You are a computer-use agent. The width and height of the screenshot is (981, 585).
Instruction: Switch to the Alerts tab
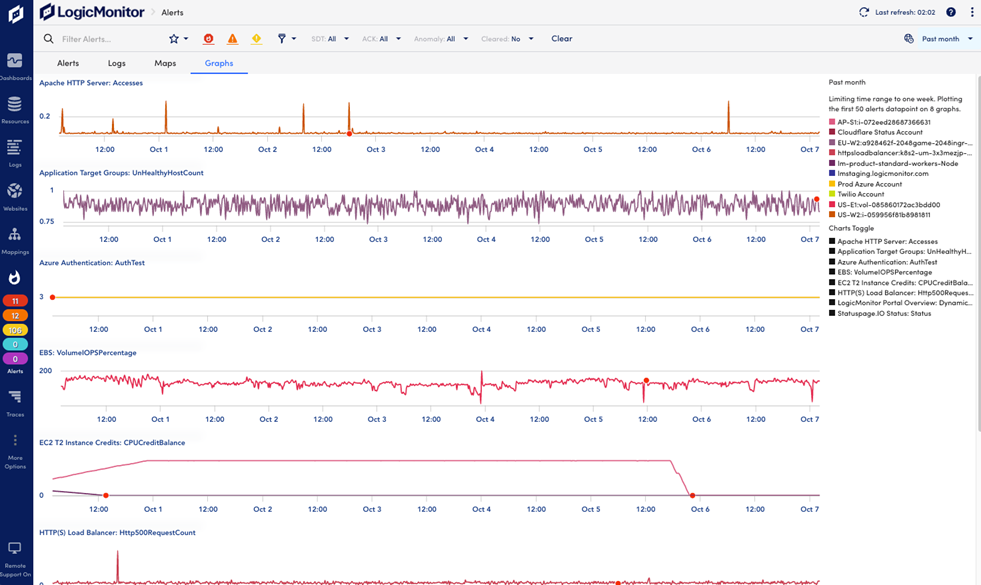coord(68,63)
